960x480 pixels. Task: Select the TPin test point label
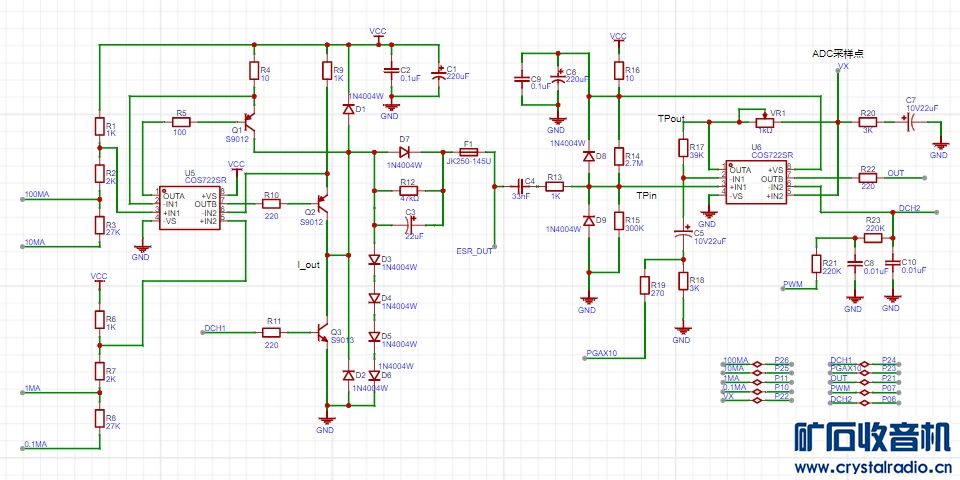[x=647, y=195]
